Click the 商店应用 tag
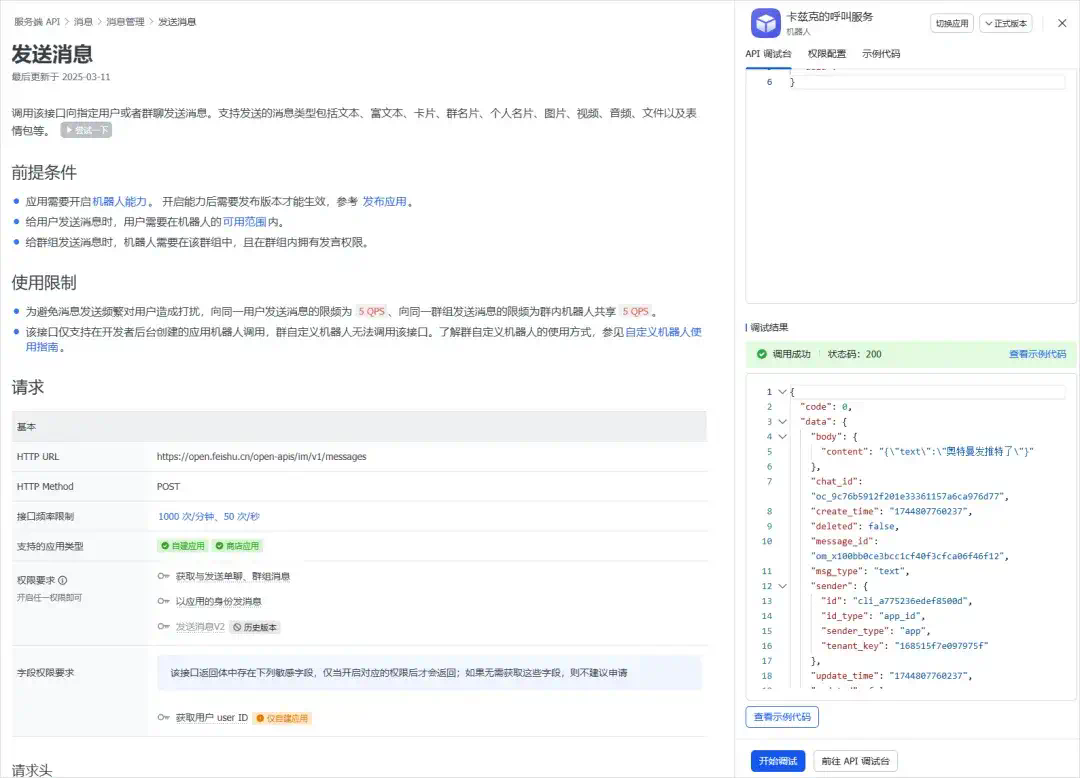 tap(237, 546)
